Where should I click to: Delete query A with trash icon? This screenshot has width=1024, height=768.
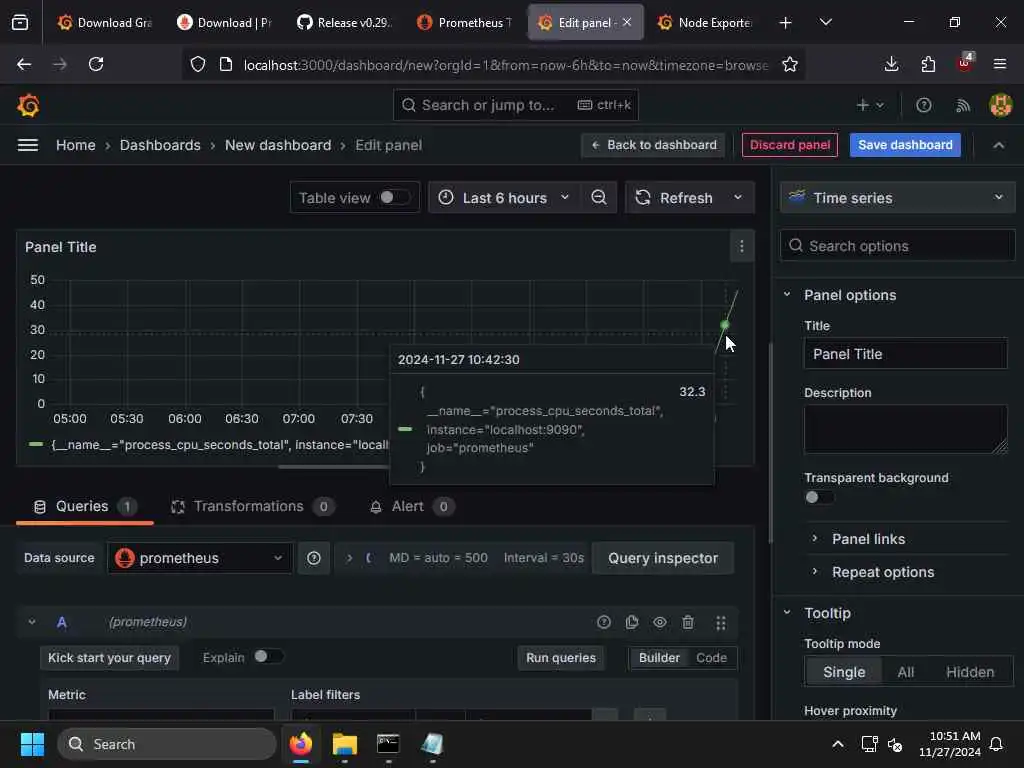tap(688, 622)
